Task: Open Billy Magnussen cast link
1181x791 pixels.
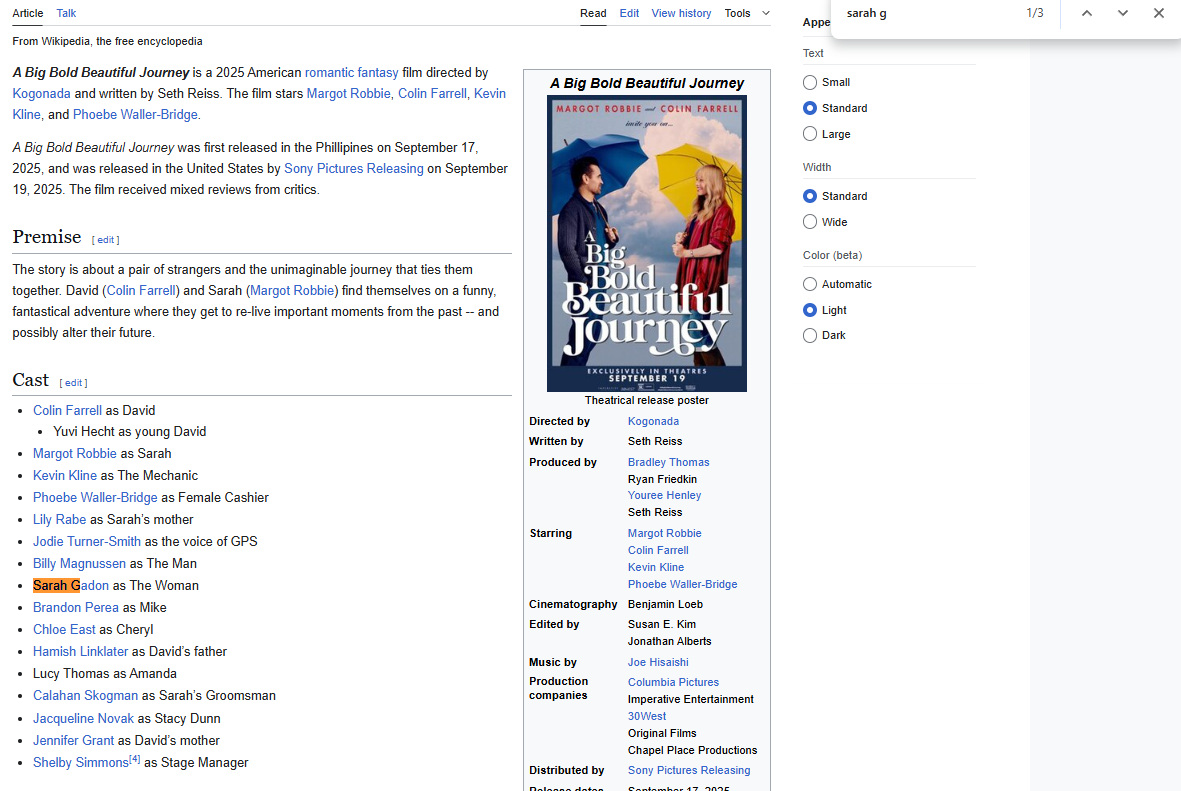Action: click(79, 563)
